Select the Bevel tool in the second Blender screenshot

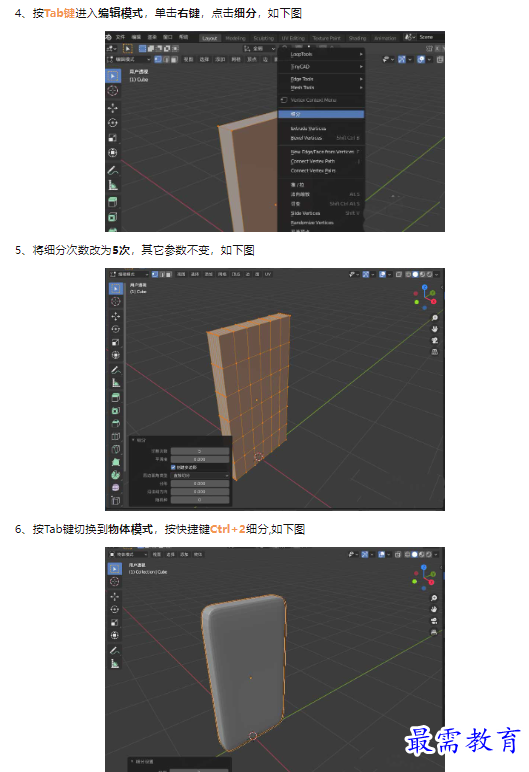(x=116, y=423)
